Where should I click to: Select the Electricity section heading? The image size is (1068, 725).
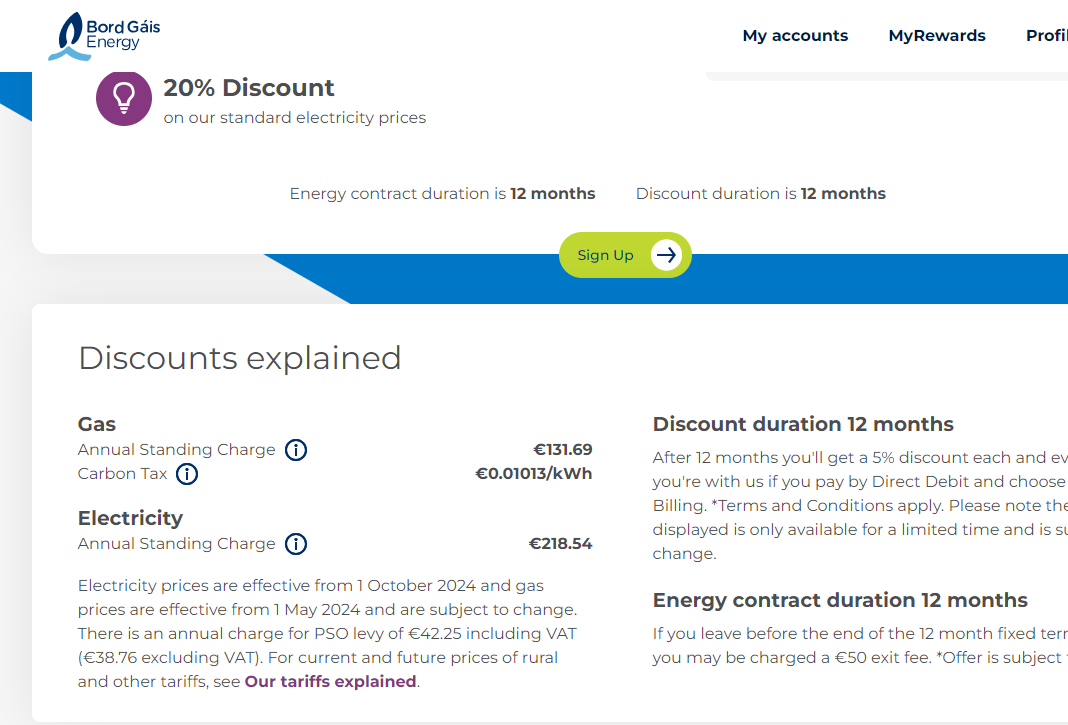pos(130,518)
